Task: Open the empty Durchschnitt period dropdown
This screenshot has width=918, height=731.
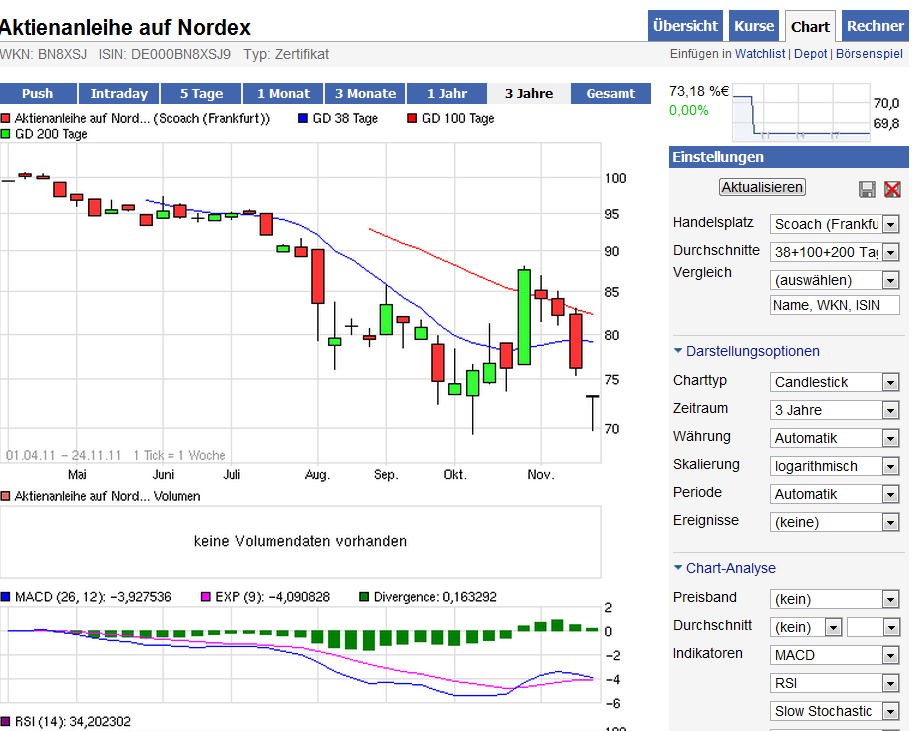Action: point(873,627)
